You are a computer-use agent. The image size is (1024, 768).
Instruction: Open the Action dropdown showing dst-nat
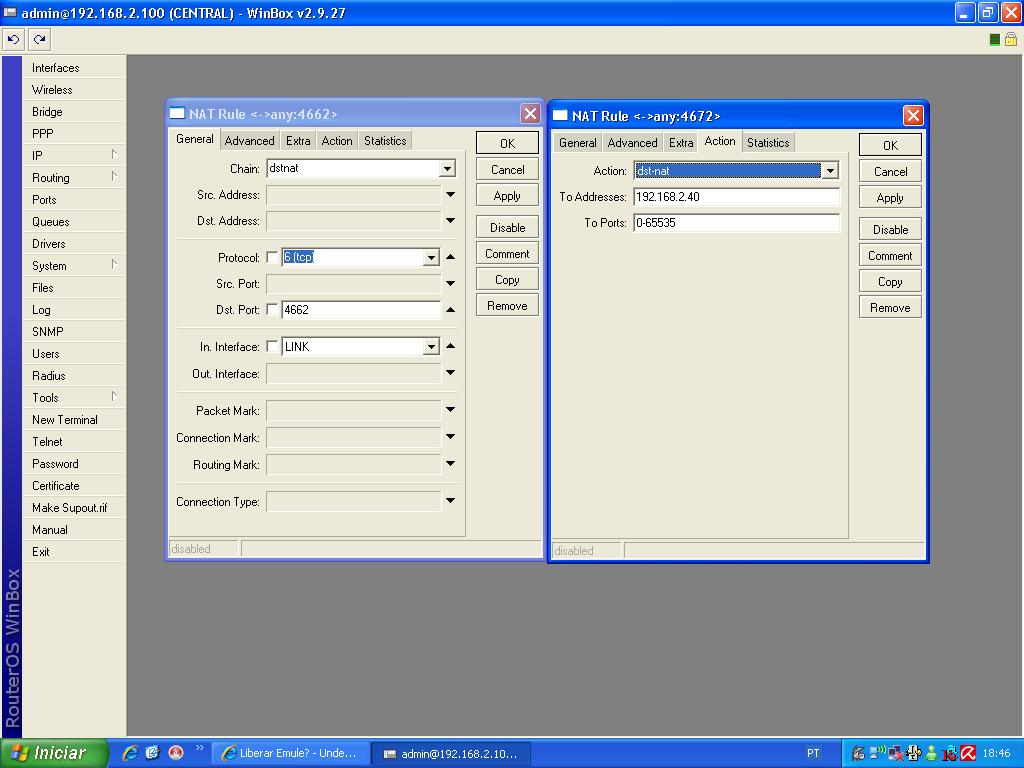(x=829, y=171)
